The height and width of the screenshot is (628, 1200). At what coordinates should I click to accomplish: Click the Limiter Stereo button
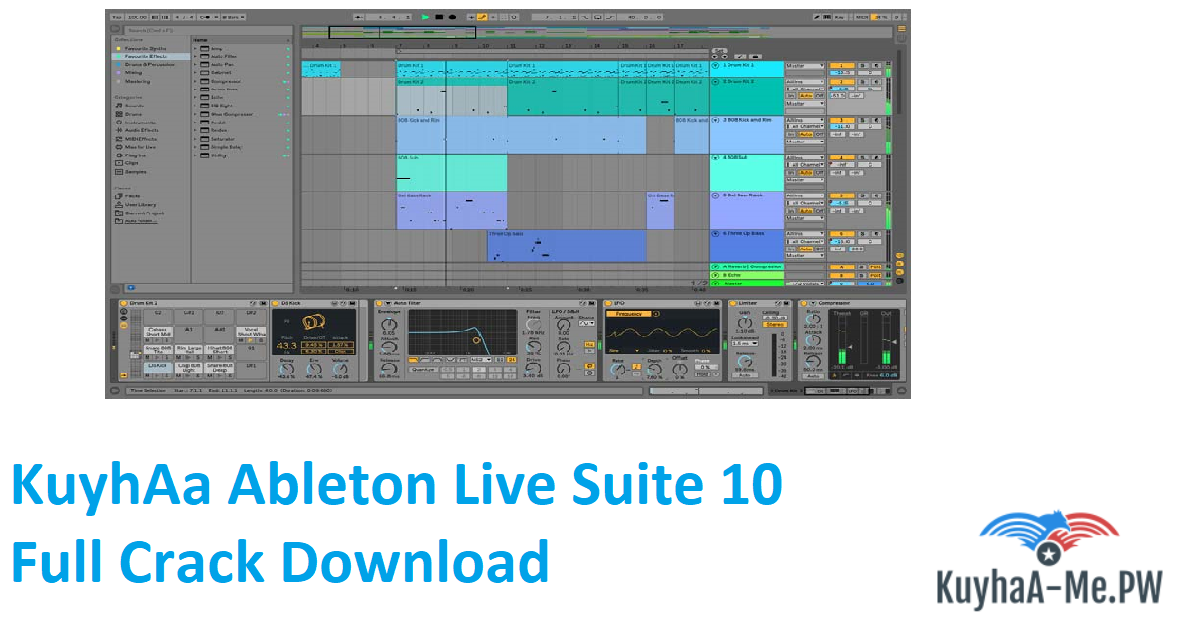(773, 324)
